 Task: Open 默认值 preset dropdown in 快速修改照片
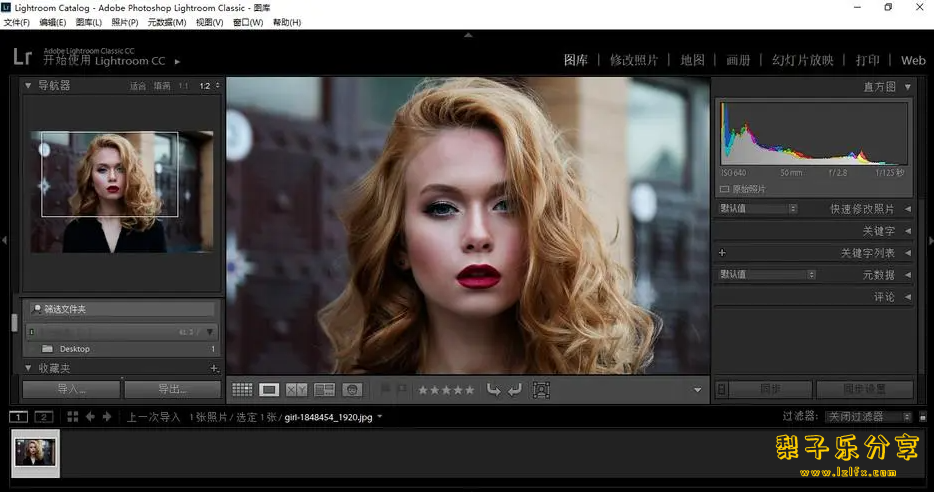758,208
